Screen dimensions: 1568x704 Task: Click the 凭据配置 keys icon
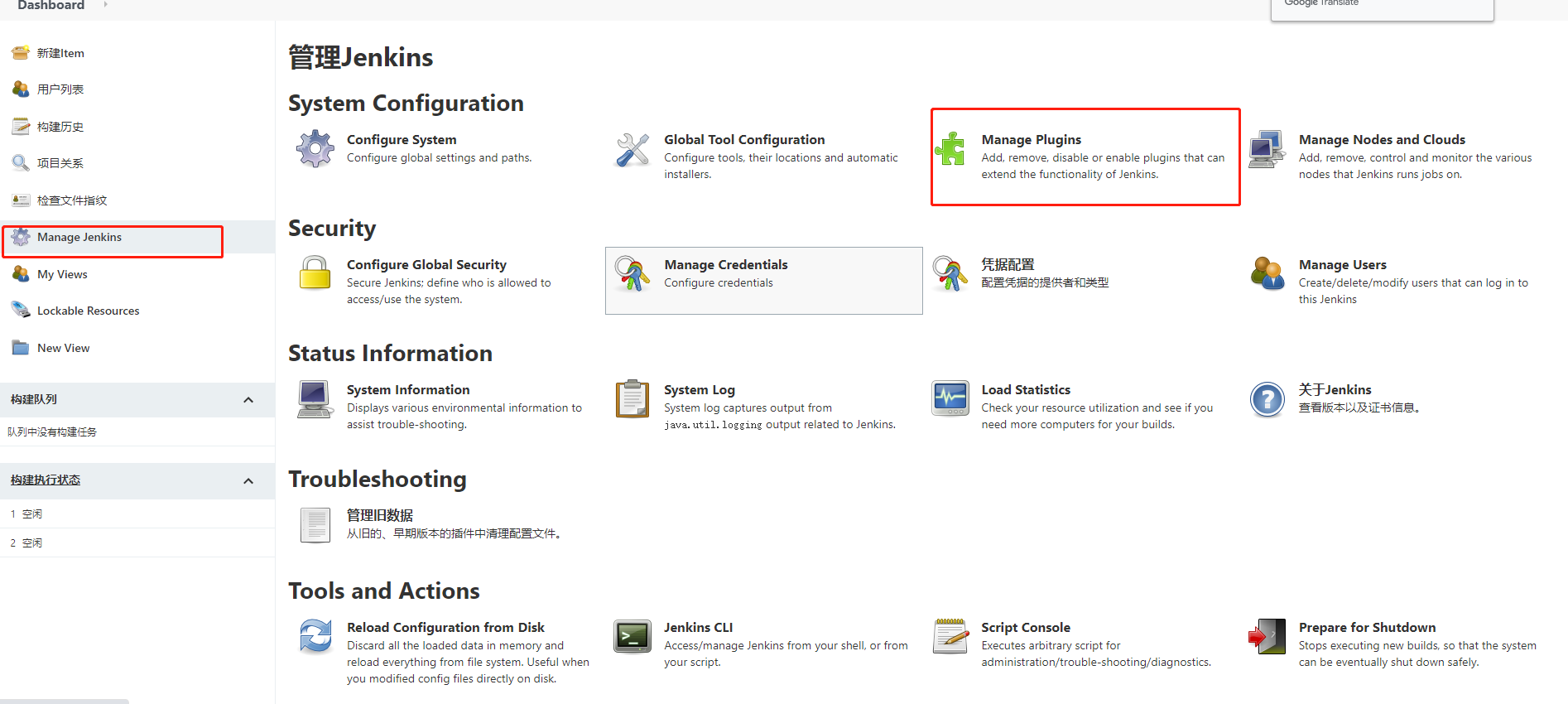[x=950, y=273]
